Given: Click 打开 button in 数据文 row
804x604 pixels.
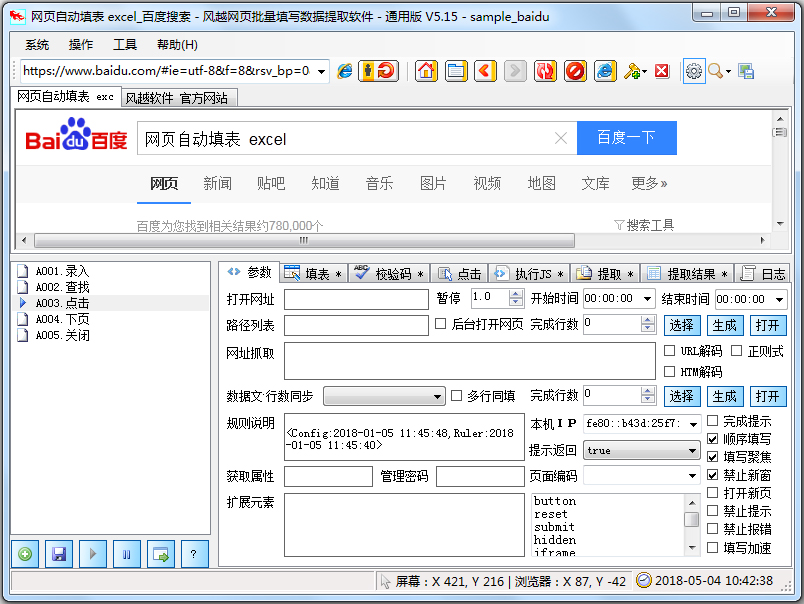Looking at the screenshot, I should click(768, 396).
